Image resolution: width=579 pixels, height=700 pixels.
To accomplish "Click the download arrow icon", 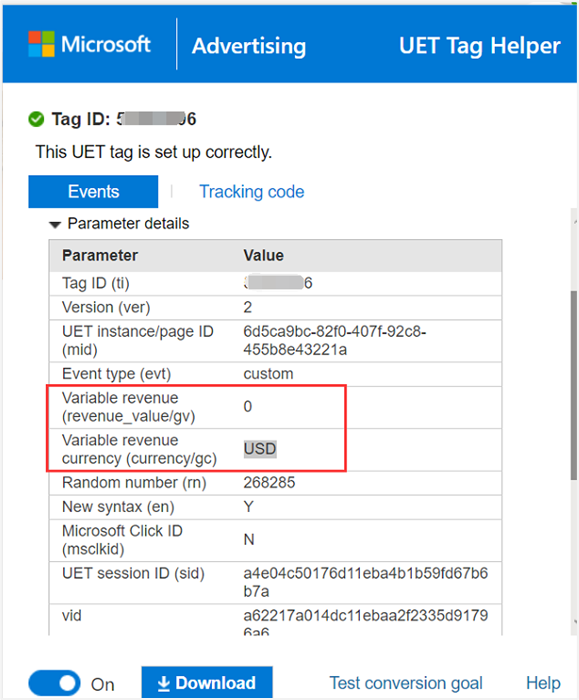I will [164, 683].
